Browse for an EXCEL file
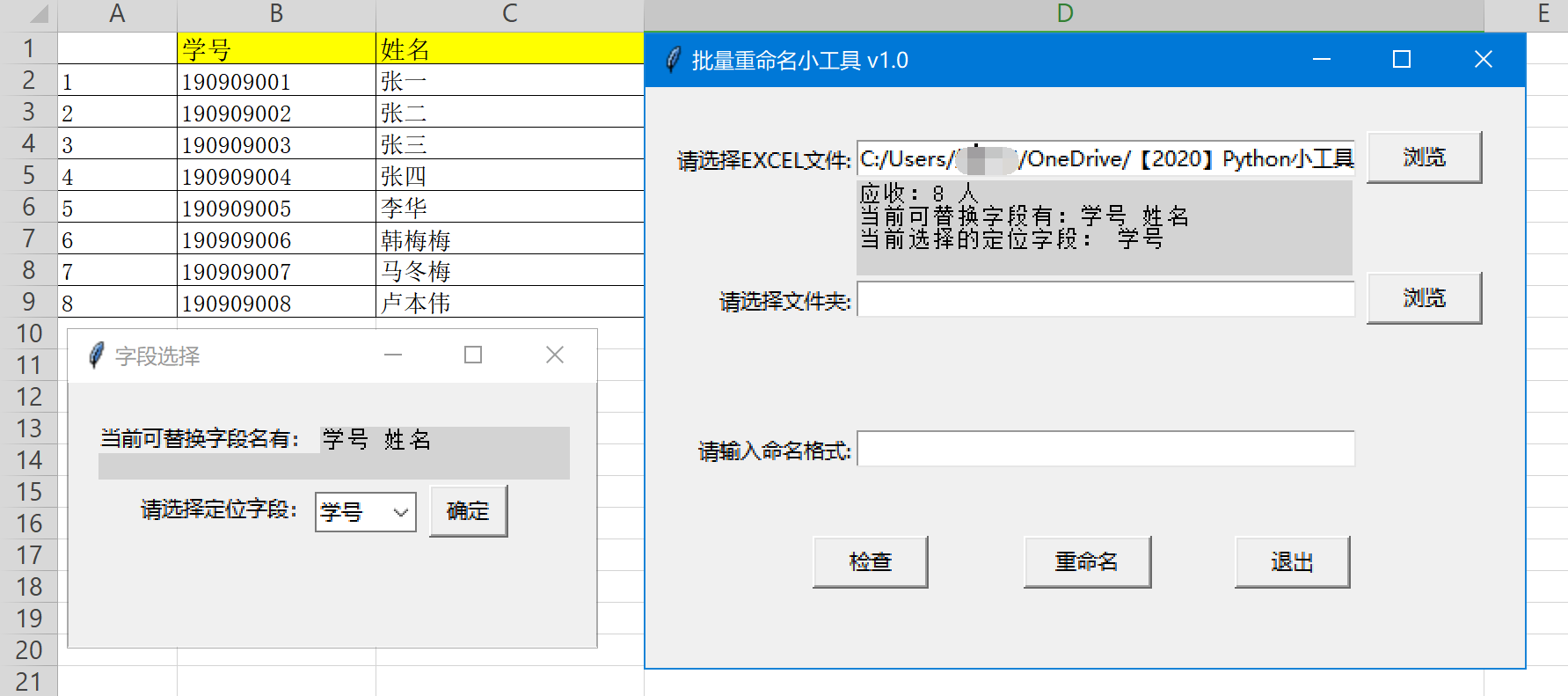This screenshot has height=696, width=1568. (1424, 158)
